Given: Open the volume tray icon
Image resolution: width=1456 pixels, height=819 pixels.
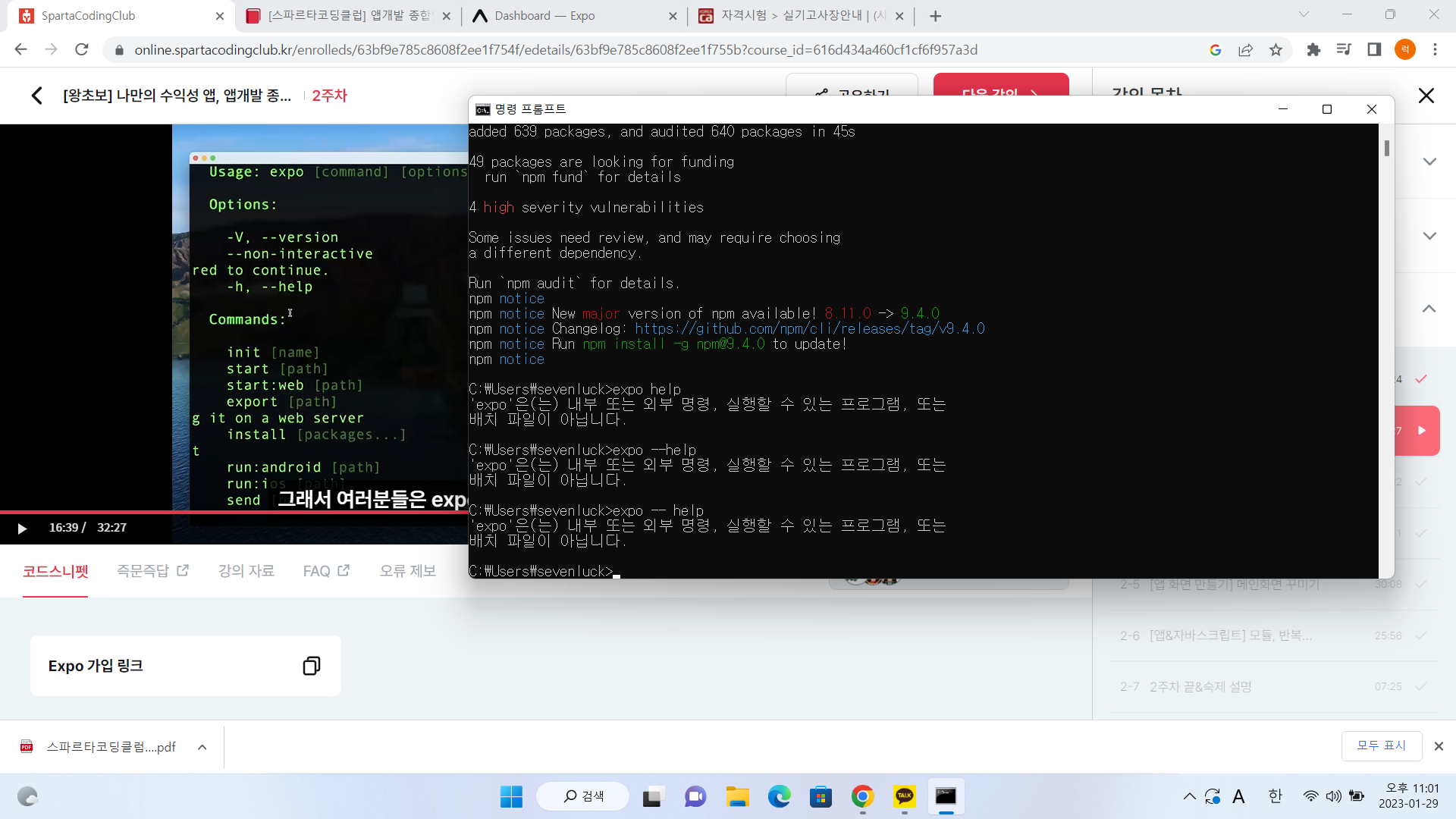Looking at the screenshot, I should point(1333,797).
